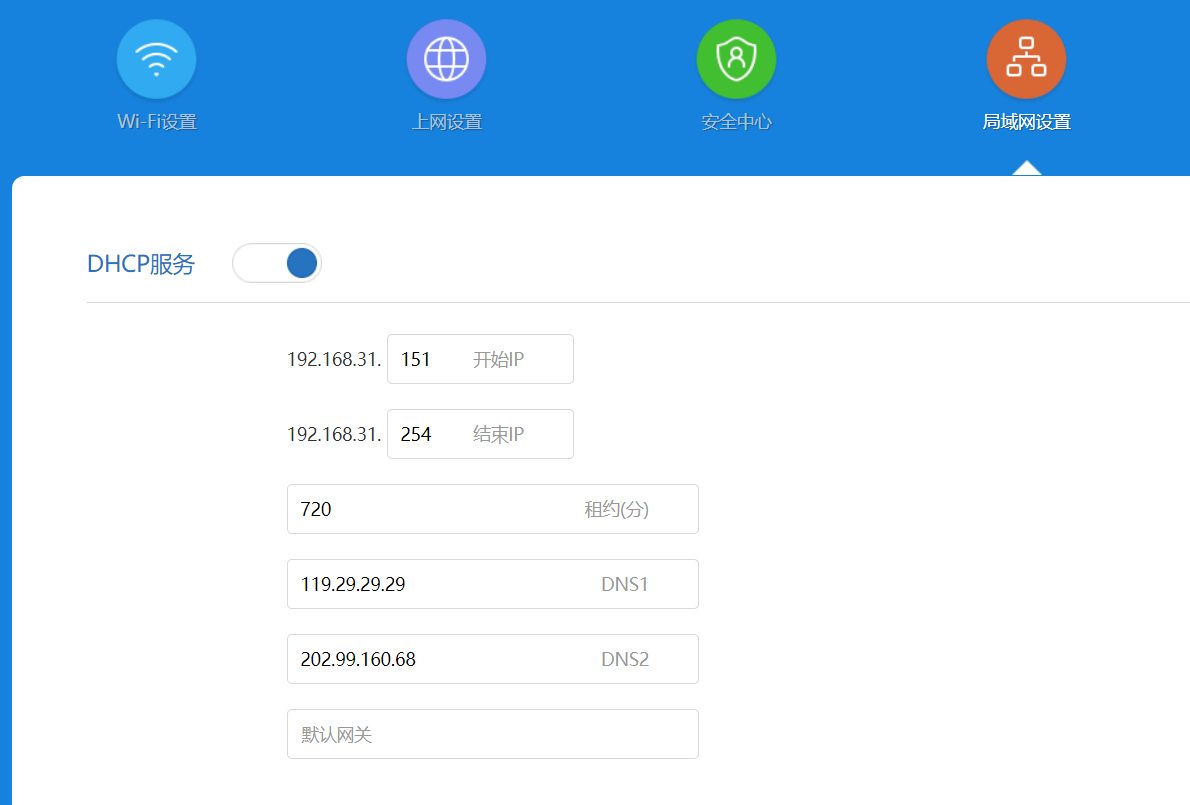Click the DNS1 field showing 119.29.29.29

tap(493, 584)
